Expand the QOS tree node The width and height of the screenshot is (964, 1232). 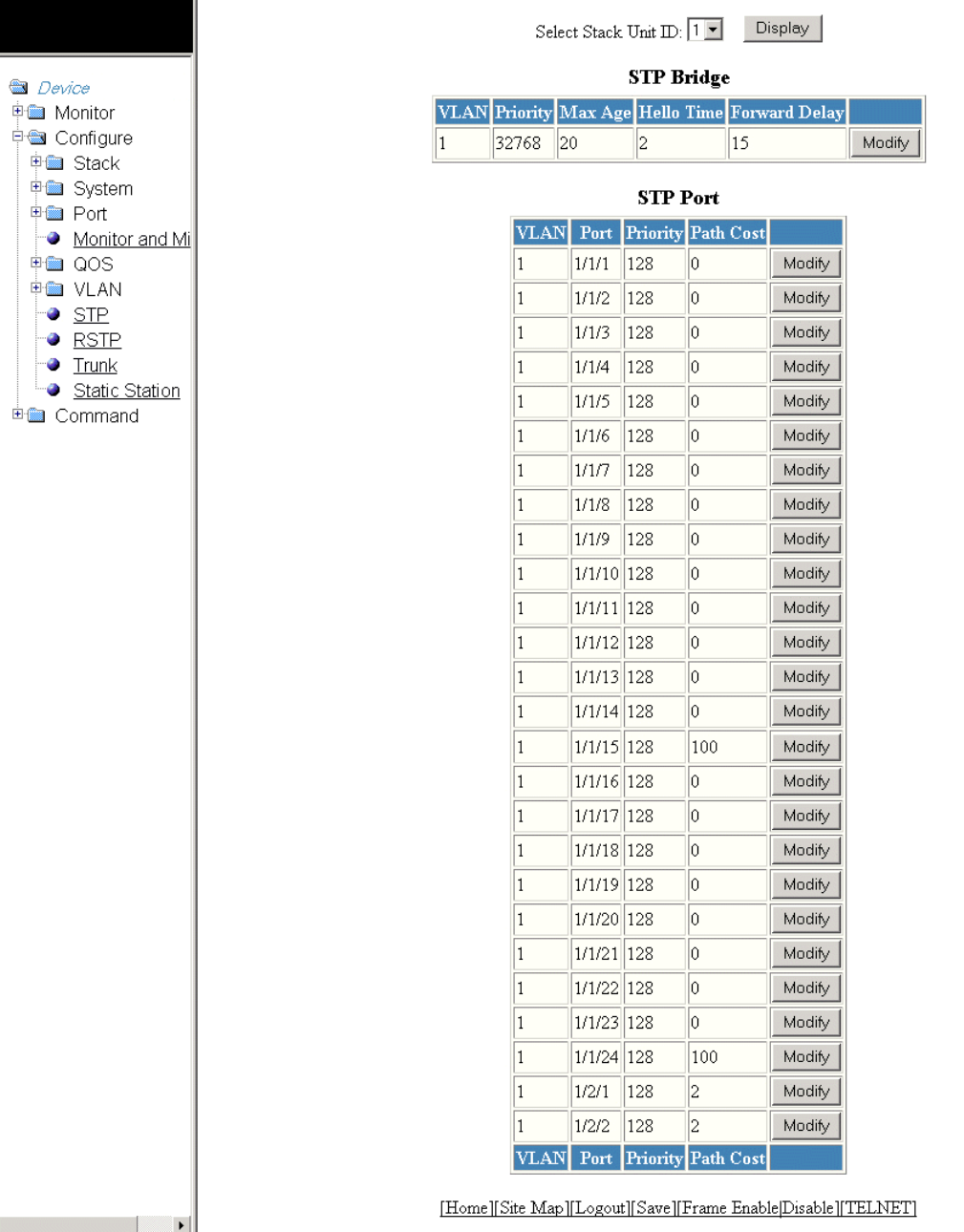click(36, 263)
